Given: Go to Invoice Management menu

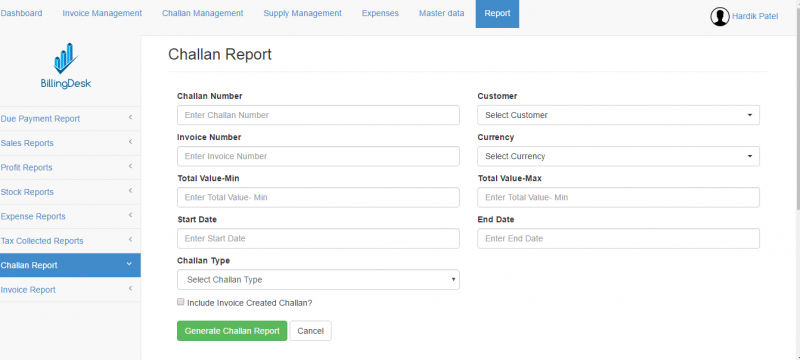Looking at the screenshot, I should click(102, 13).
